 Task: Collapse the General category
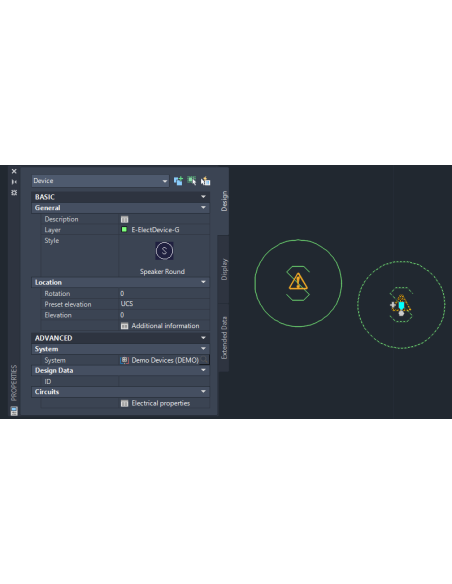(x=203, y=207)
